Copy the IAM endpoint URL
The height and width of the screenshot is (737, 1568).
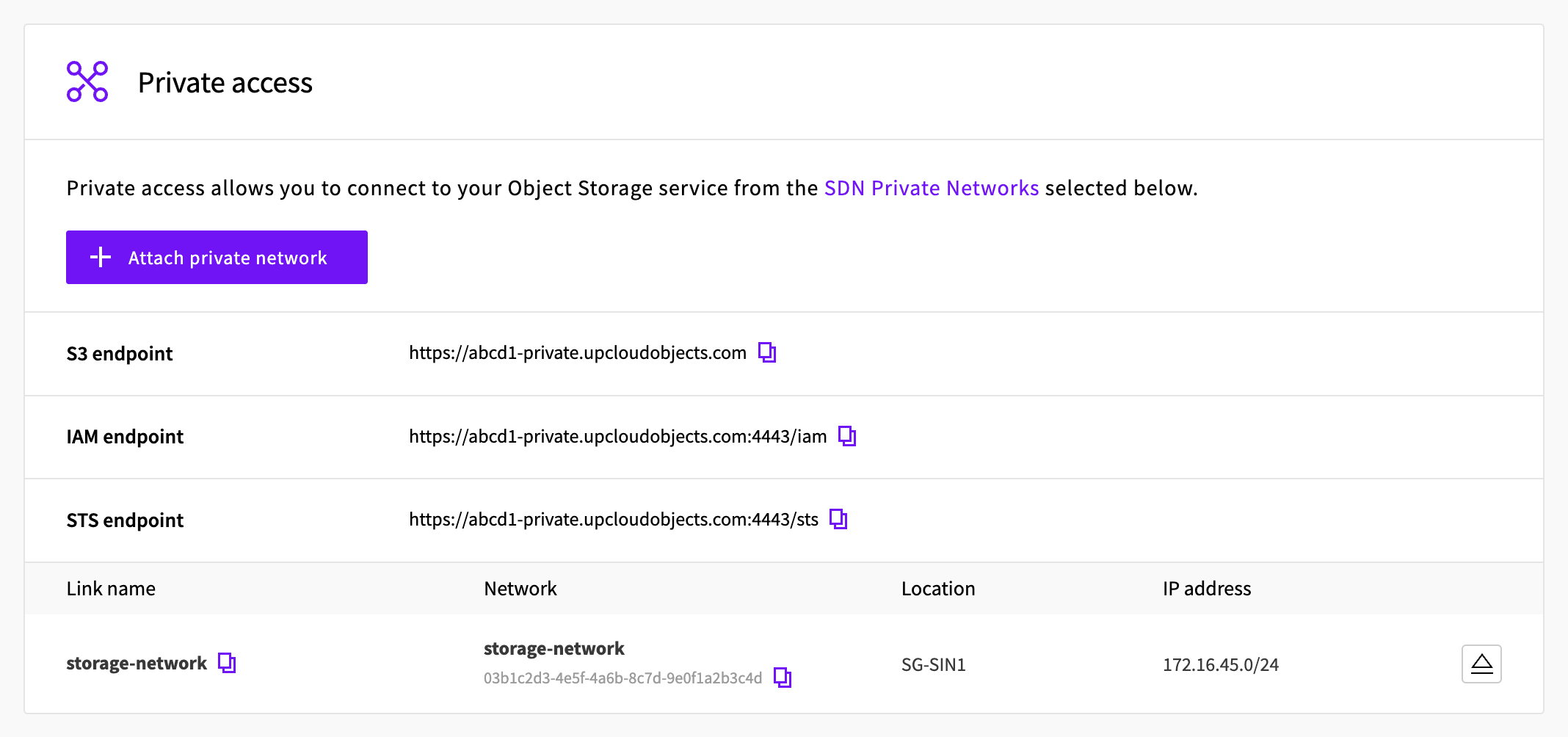pos(847,436)
